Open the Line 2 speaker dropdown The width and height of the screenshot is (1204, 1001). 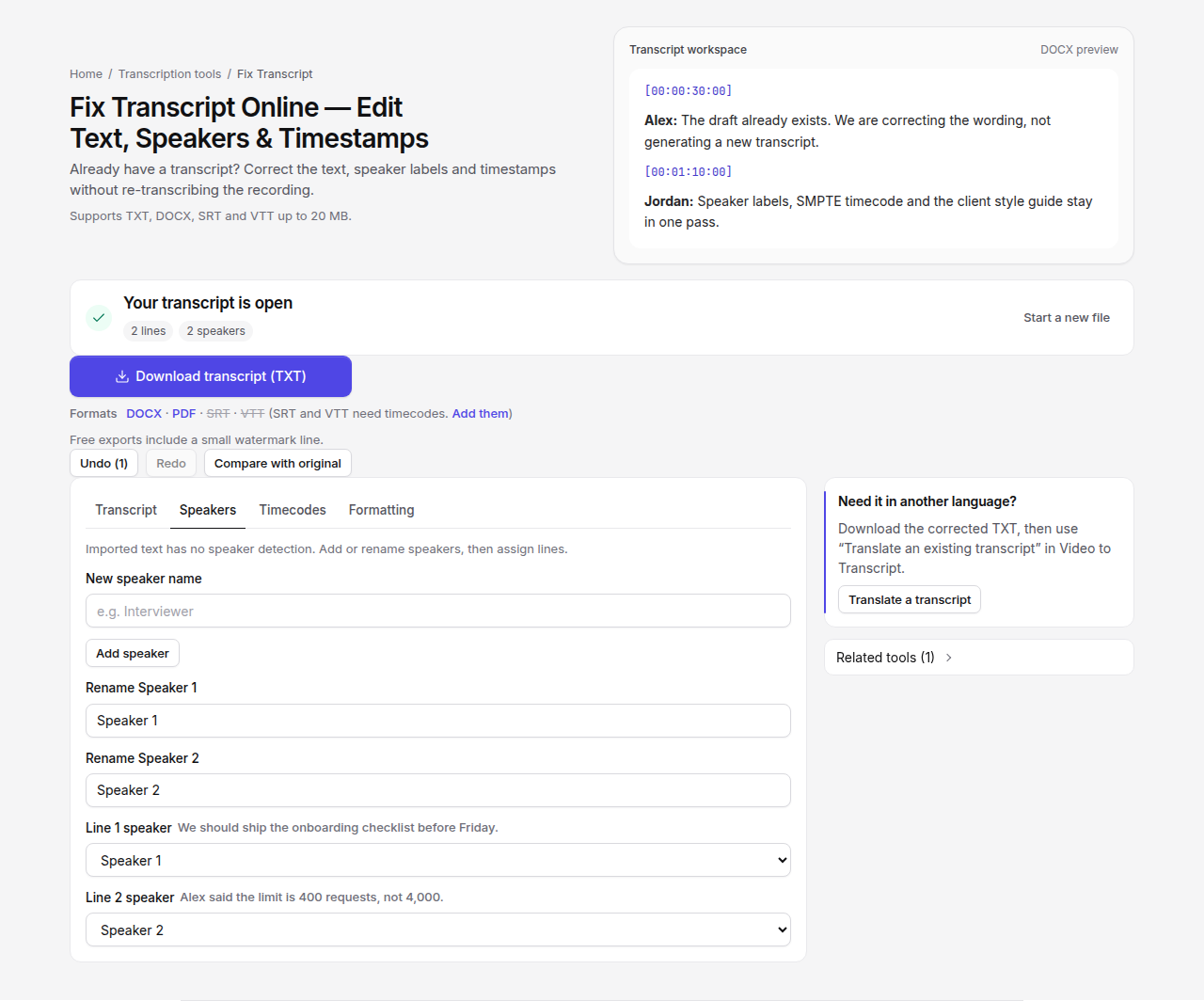coord(438,929)
